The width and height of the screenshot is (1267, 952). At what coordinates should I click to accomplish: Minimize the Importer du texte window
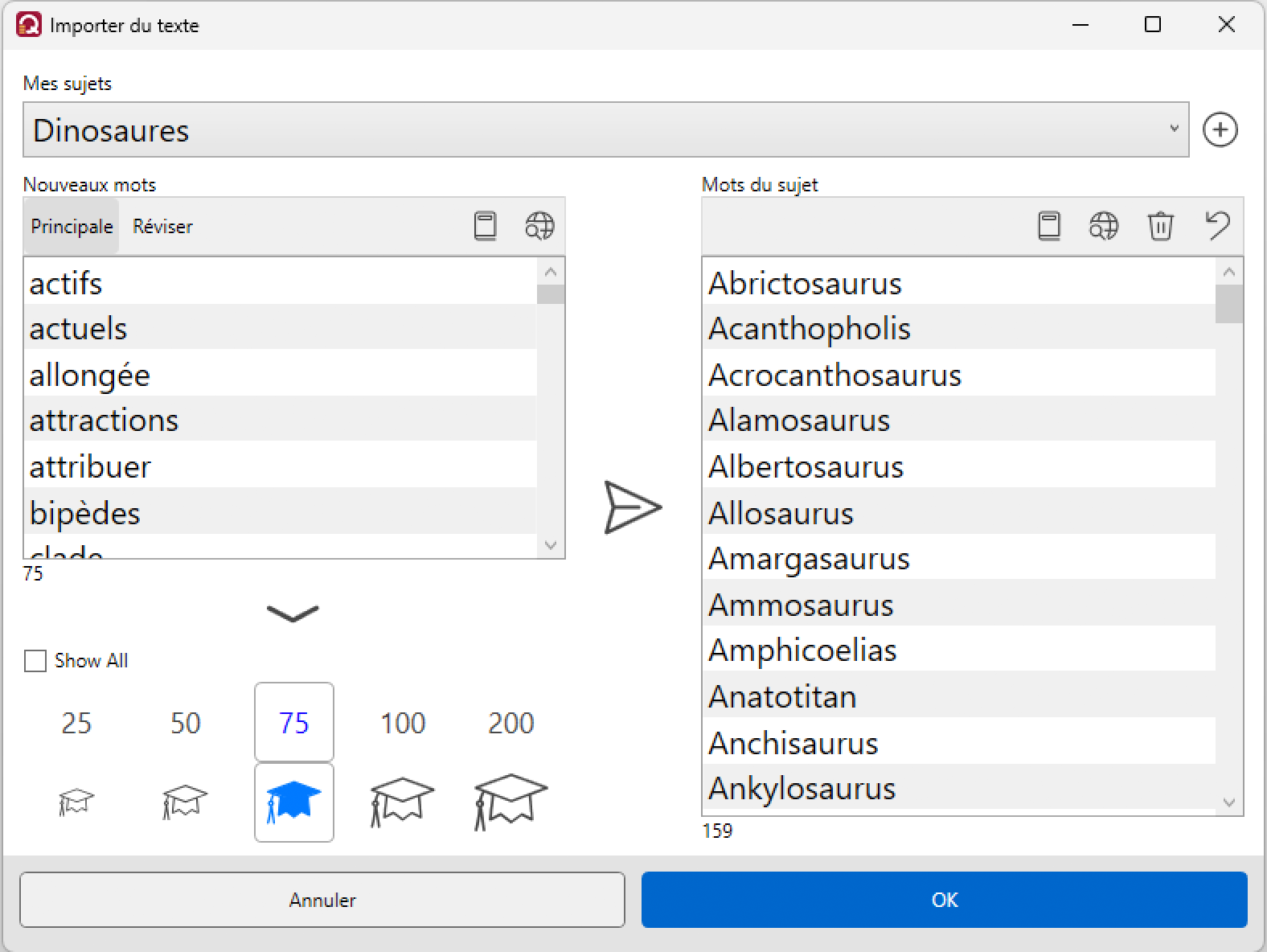coord(1080,25)
